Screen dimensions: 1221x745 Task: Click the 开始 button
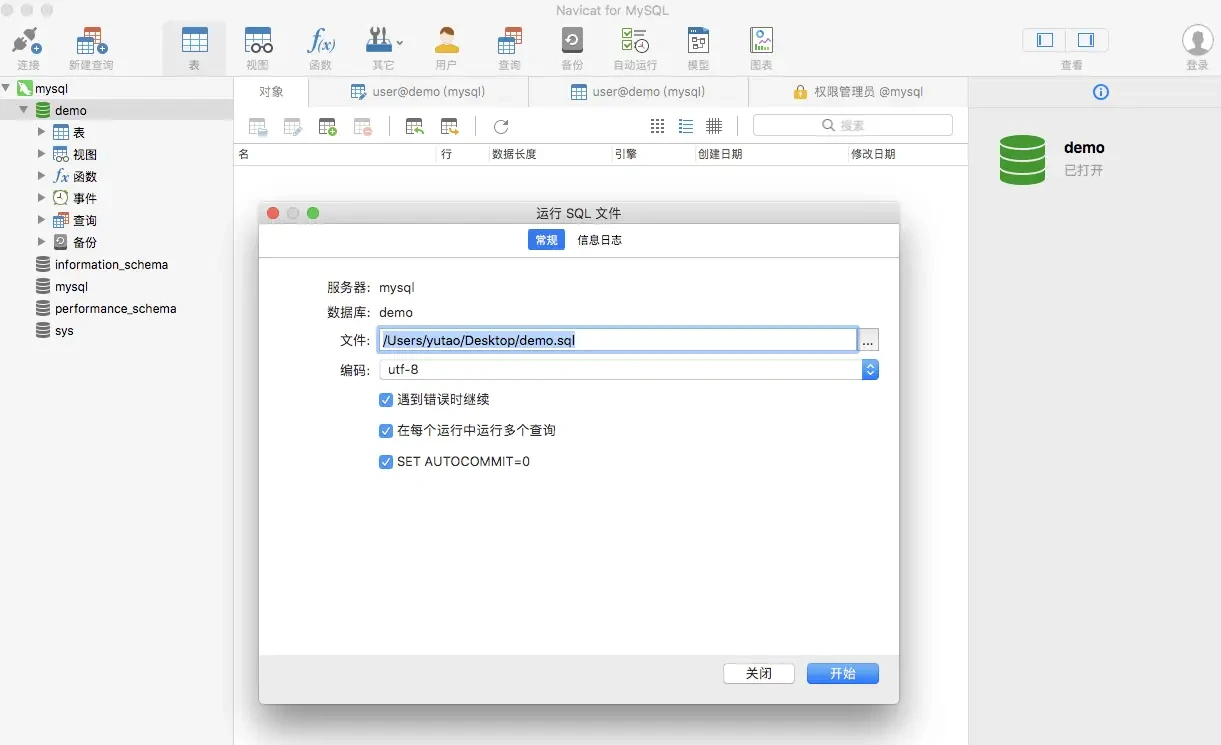click(x=843, y=674)
